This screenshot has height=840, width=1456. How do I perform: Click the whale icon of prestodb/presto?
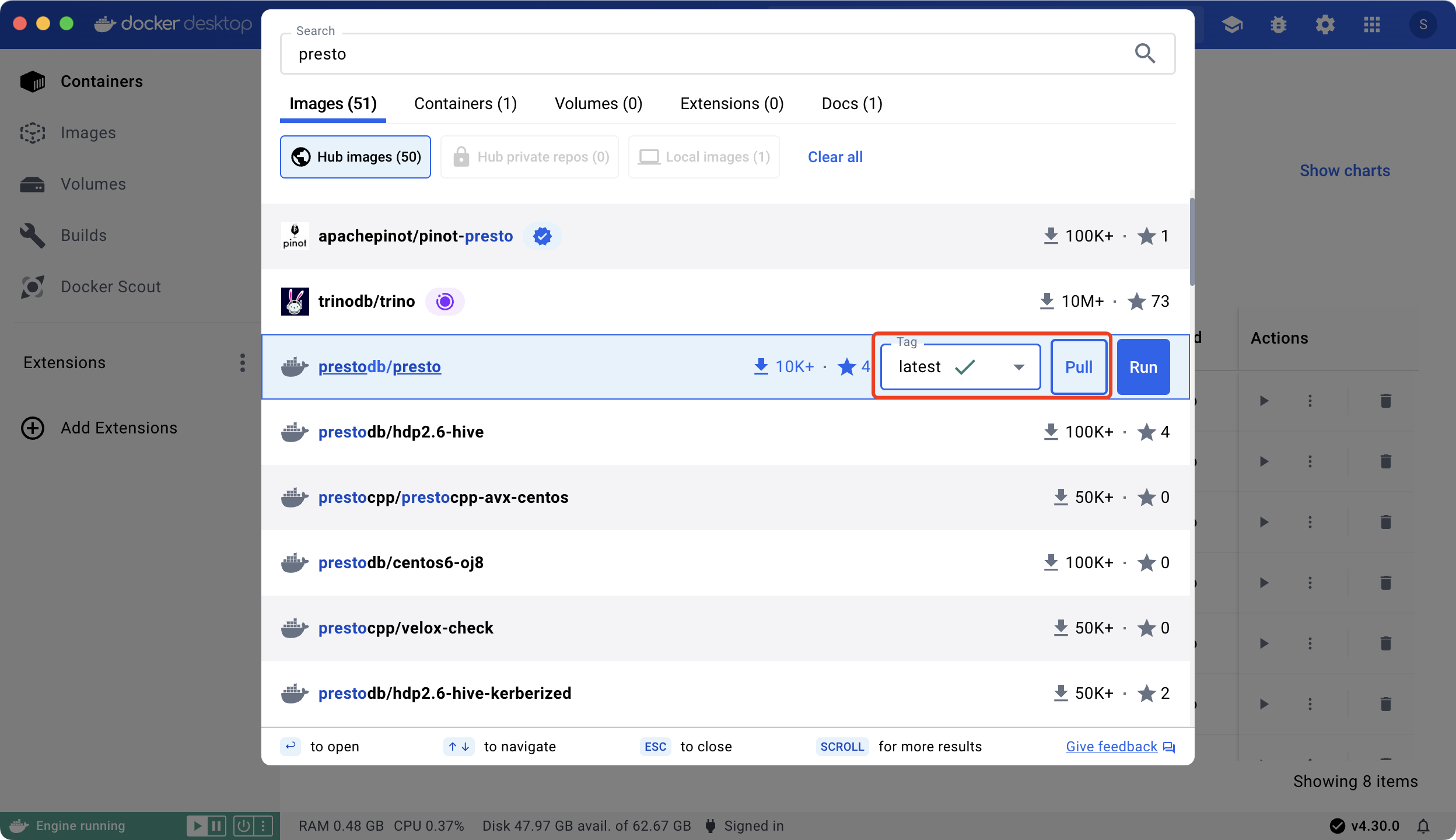pos(295,367)
